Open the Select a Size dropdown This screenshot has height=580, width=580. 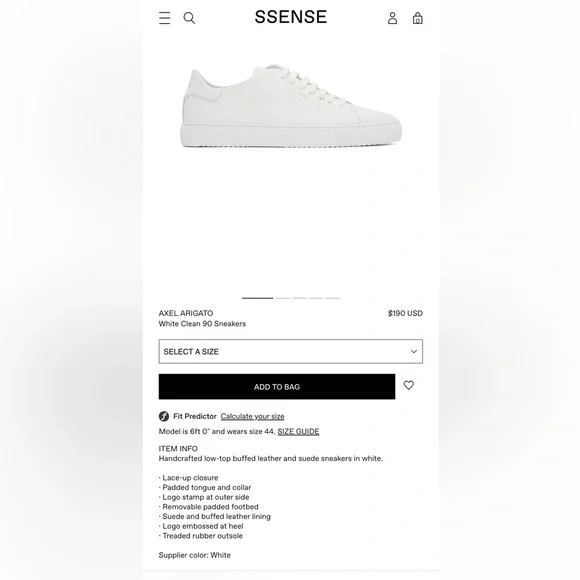pyautogui.click(x=291, y=351)
